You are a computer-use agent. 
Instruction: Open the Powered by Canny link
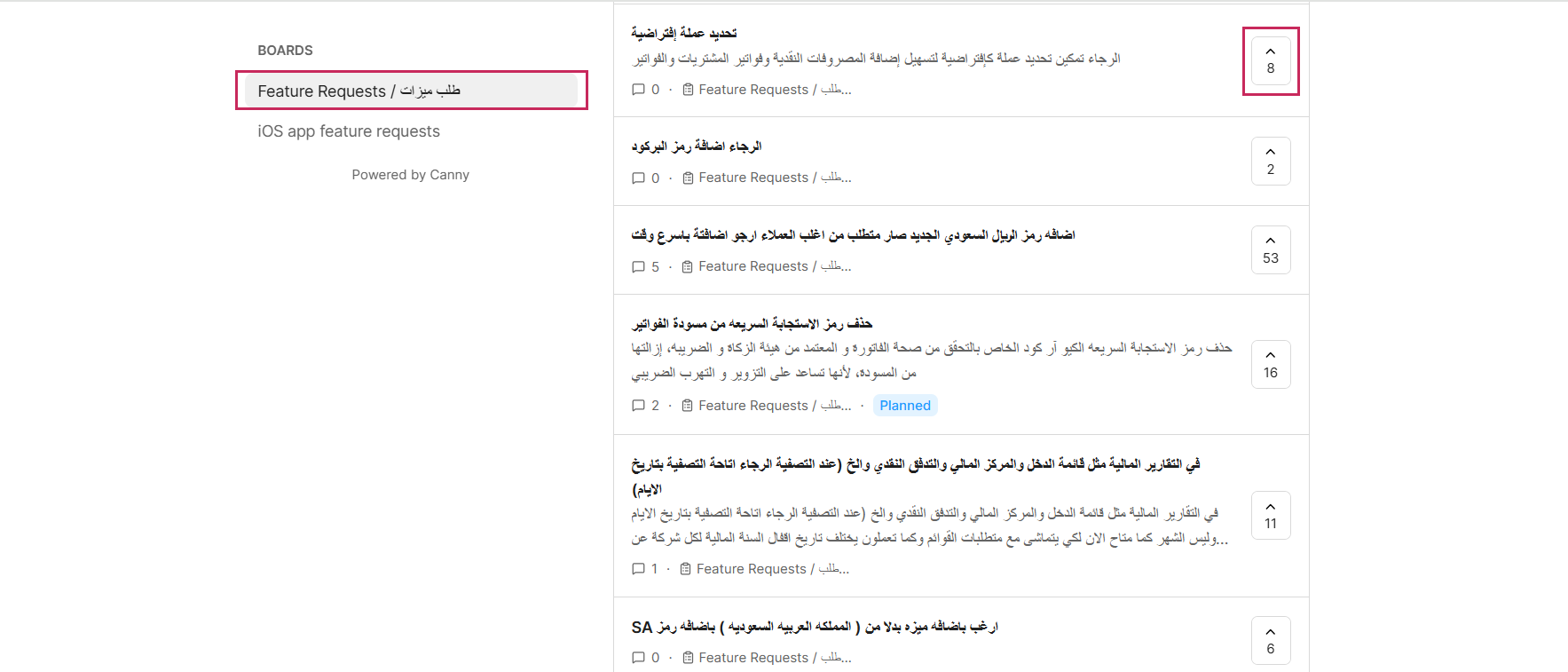tap(410, 175)
